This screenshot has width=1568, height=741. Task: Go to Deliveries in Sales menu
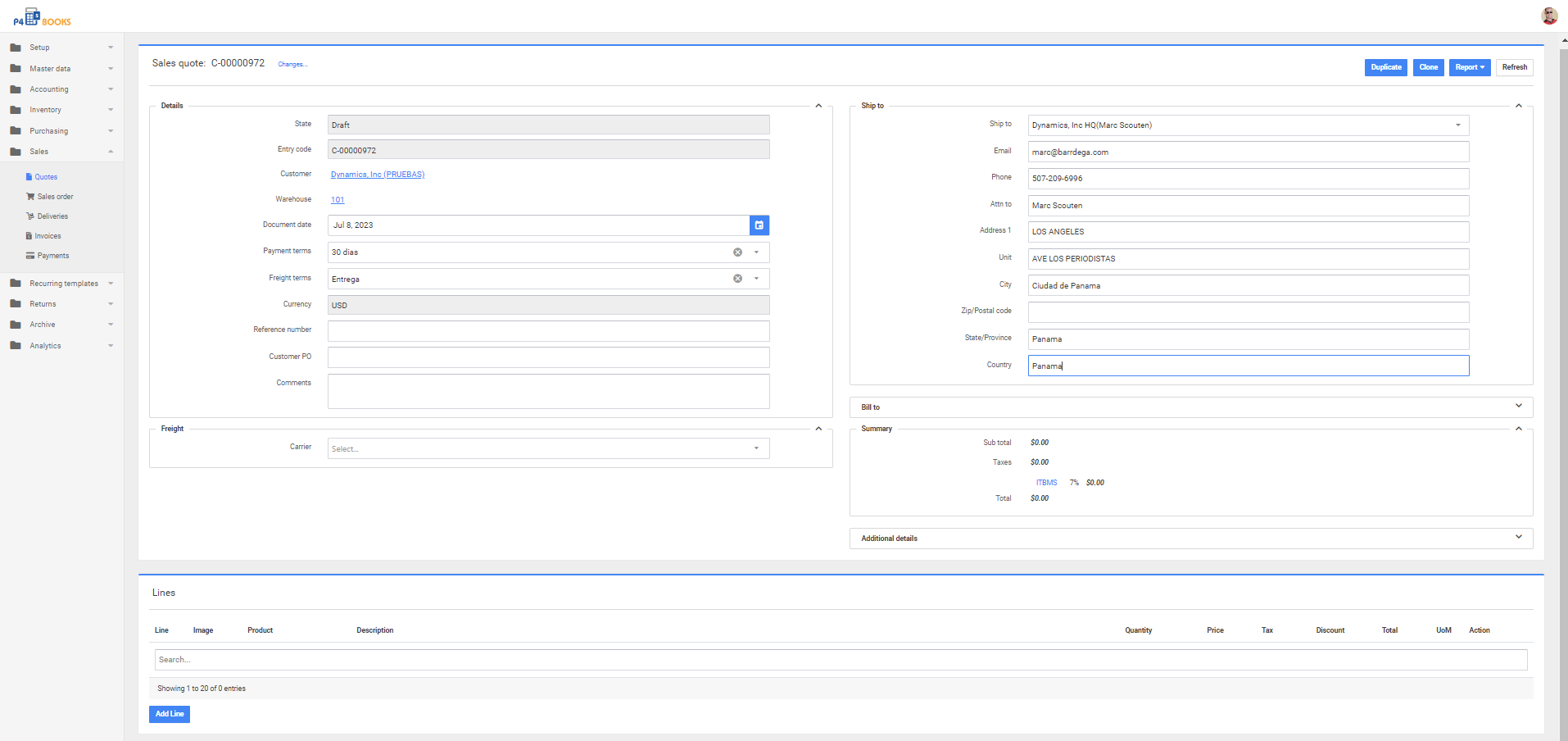pos(52,216)
